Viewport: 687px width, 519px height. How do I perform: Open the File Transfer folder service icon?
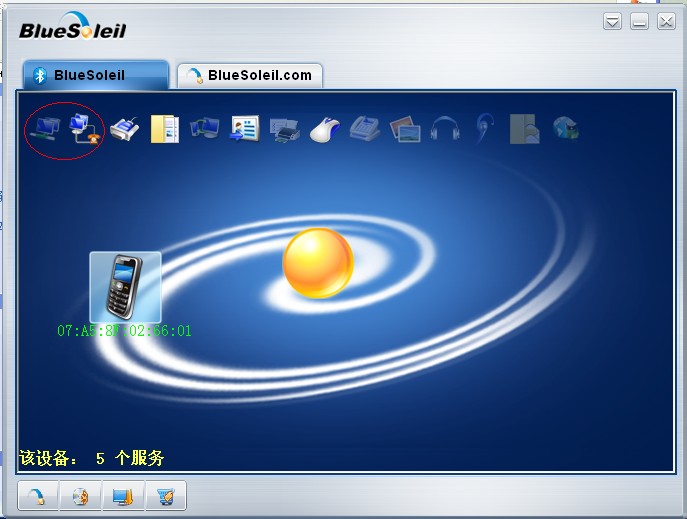[165, 129]
